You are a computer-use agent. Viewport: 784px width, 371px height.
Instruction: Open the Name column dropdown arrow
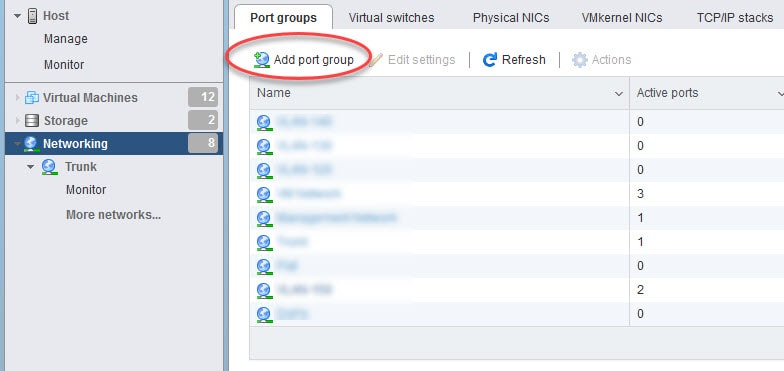coord(619,94)
